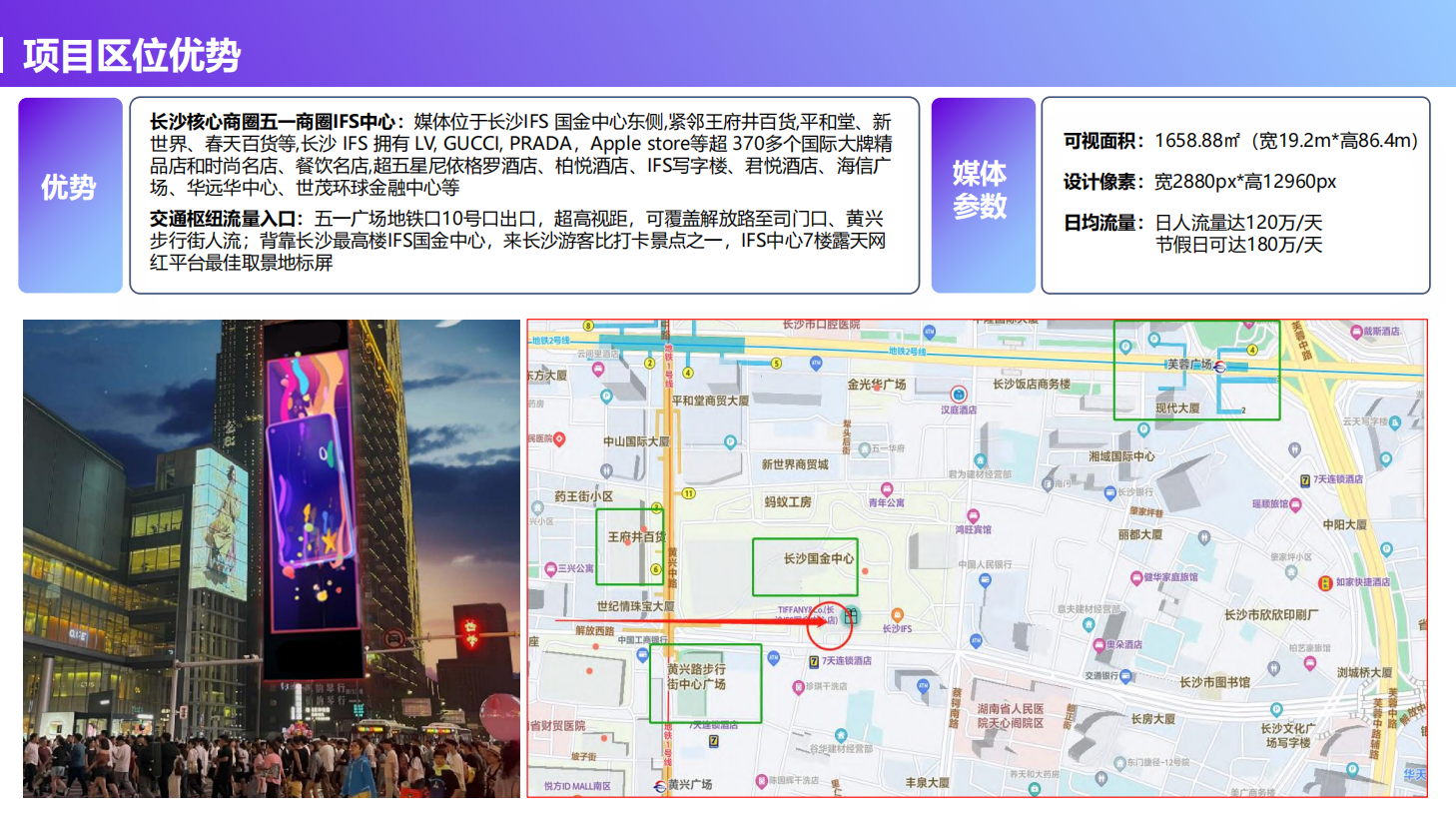Click the IFS tower night photo

pos(272,558)
